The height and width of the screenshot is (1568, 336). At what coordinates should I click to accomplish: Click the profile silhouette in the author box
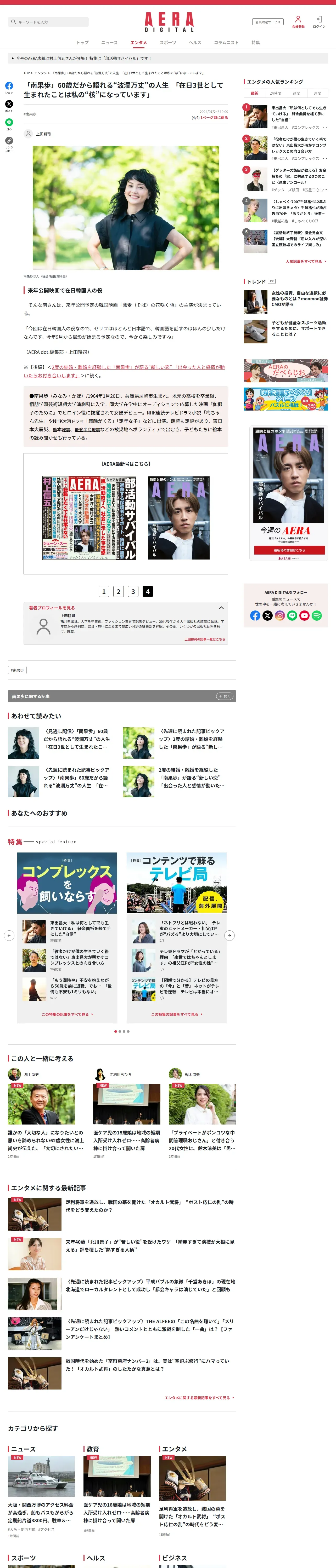[x=43, y=626]
